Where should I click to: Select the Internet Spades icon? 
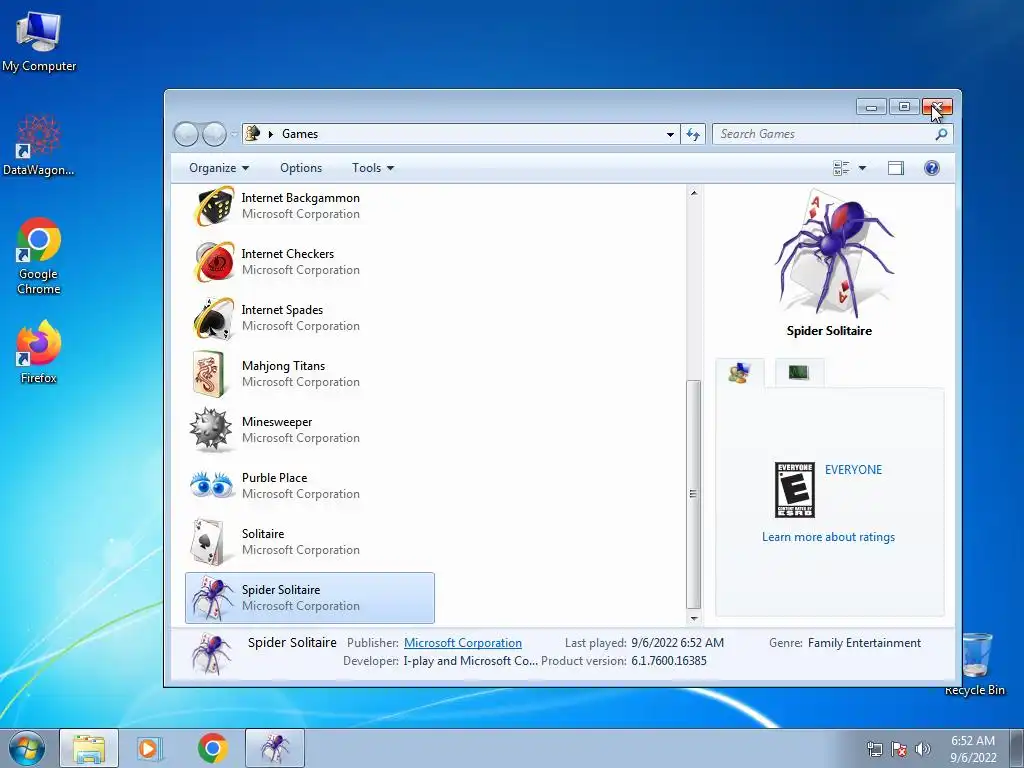tap(213, 318)
